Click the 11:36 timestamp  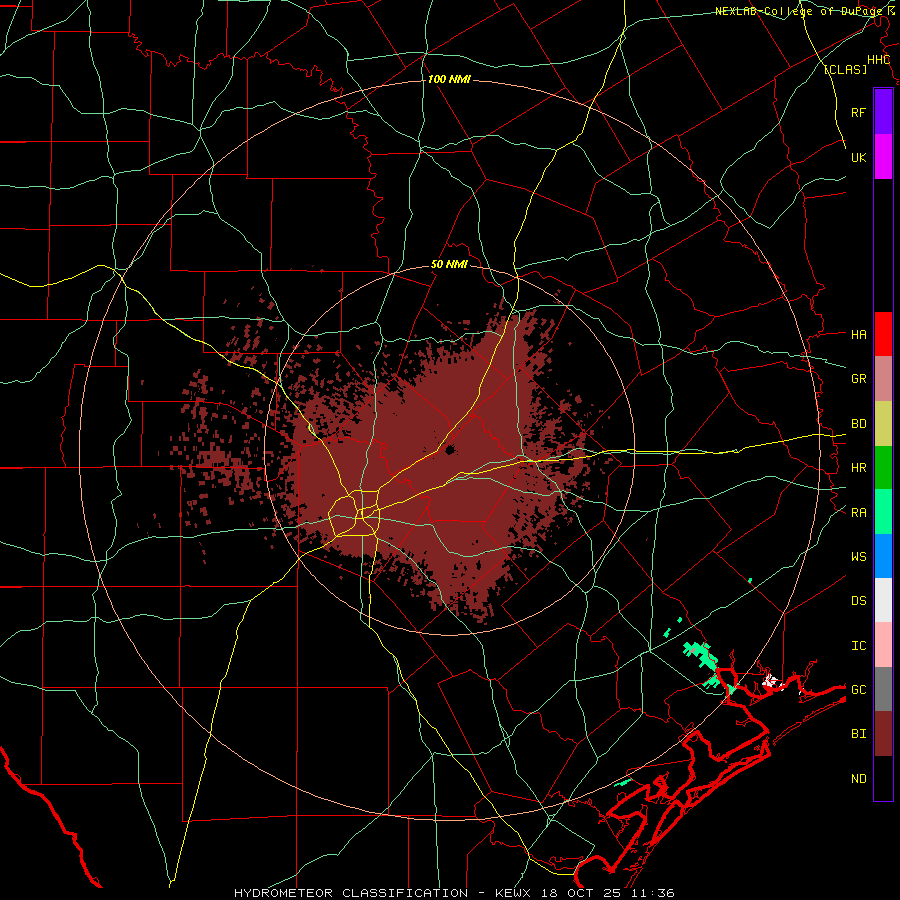[x=652, y=893]
